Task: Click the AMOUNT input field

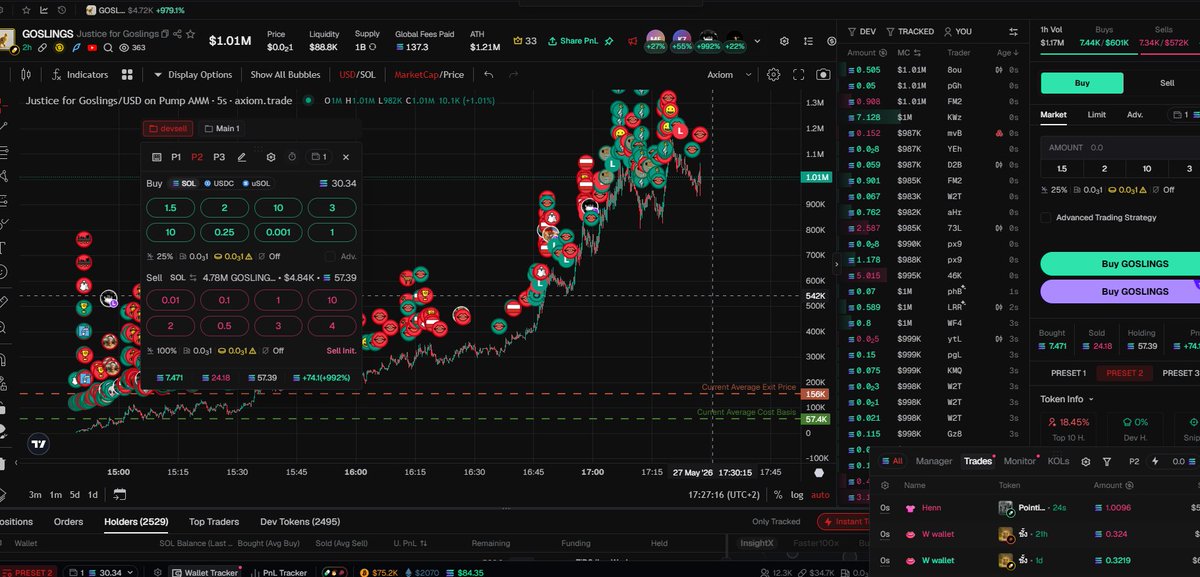Action: click(1120, 147)
